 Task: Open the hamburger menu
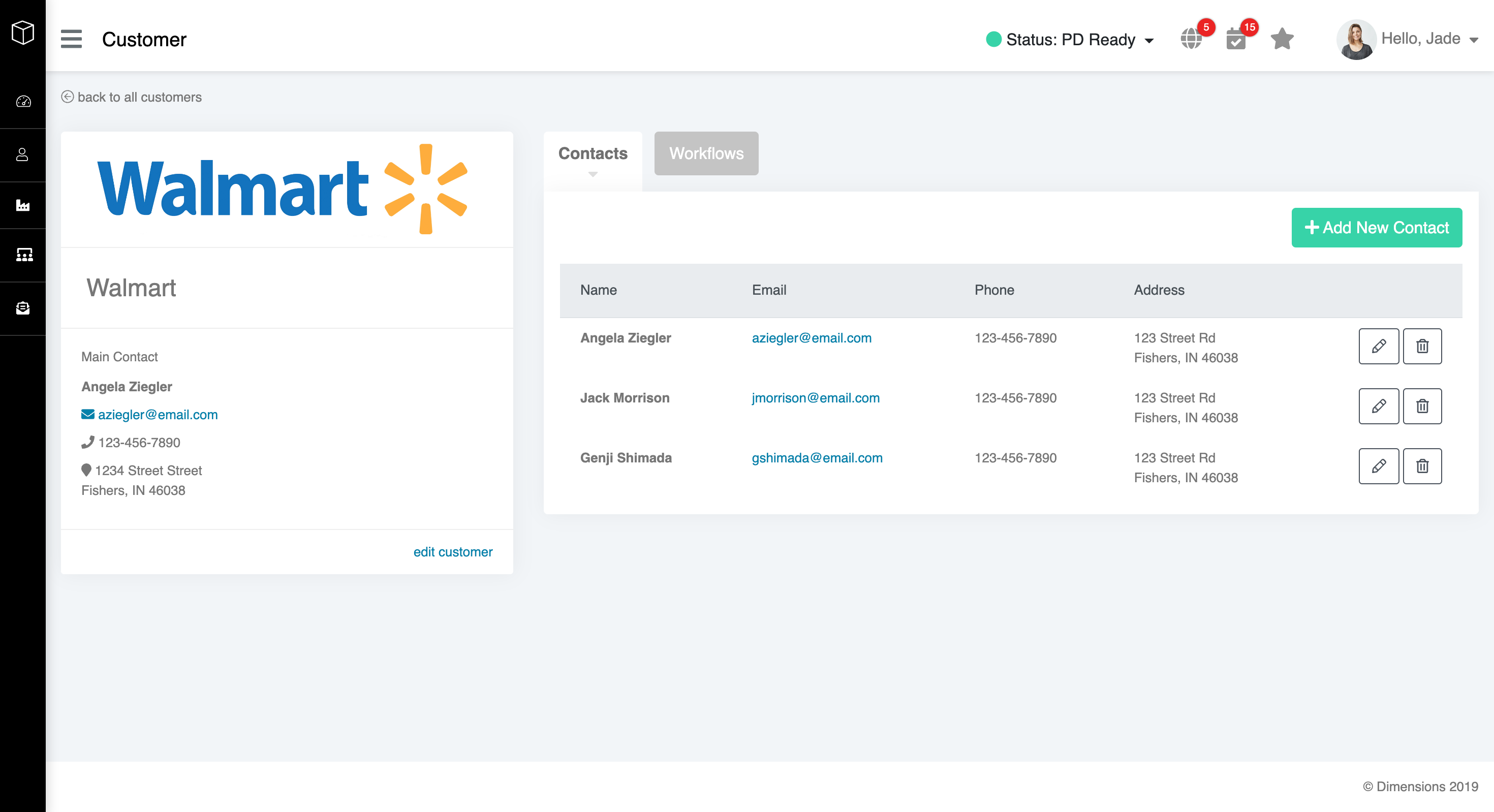click(x=71, y=39)
